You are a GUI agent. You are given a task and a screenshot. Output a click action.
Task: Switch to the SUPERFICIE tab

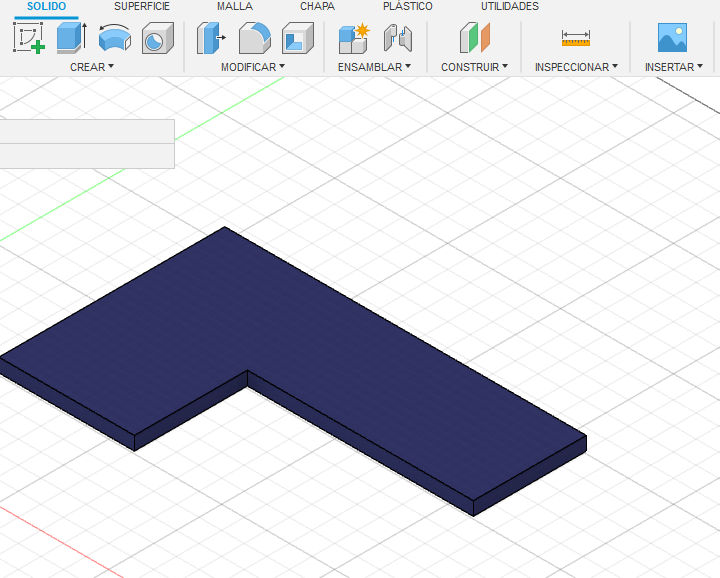point(142,6)
